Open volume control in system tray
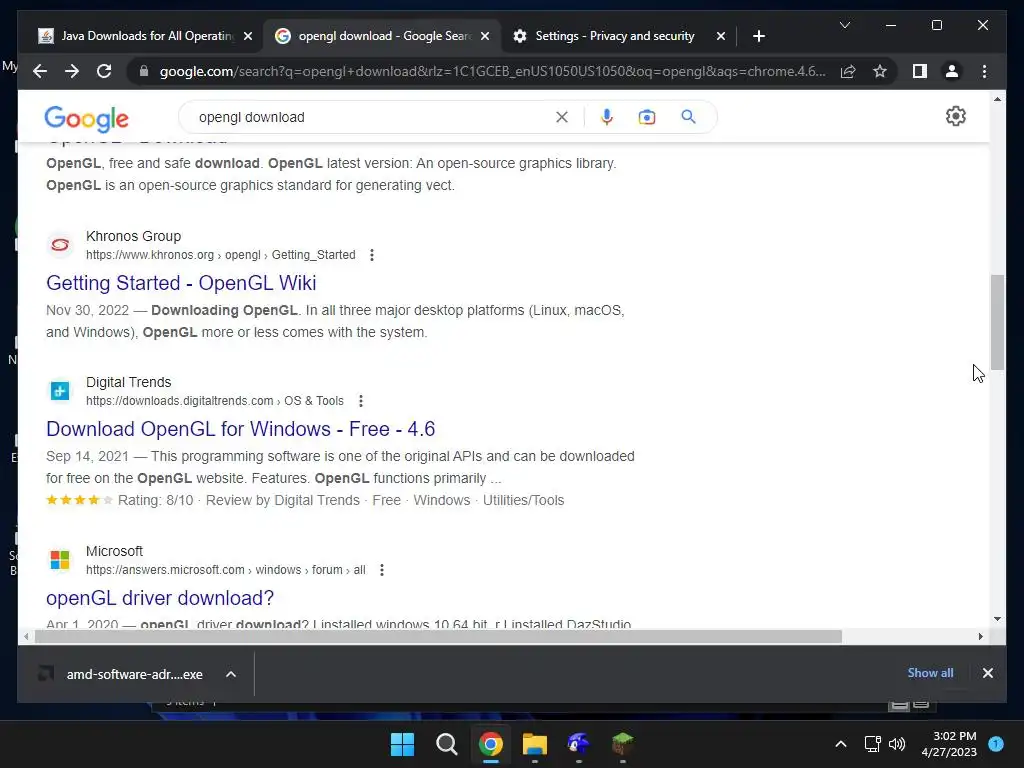 (x=897, y=744)
